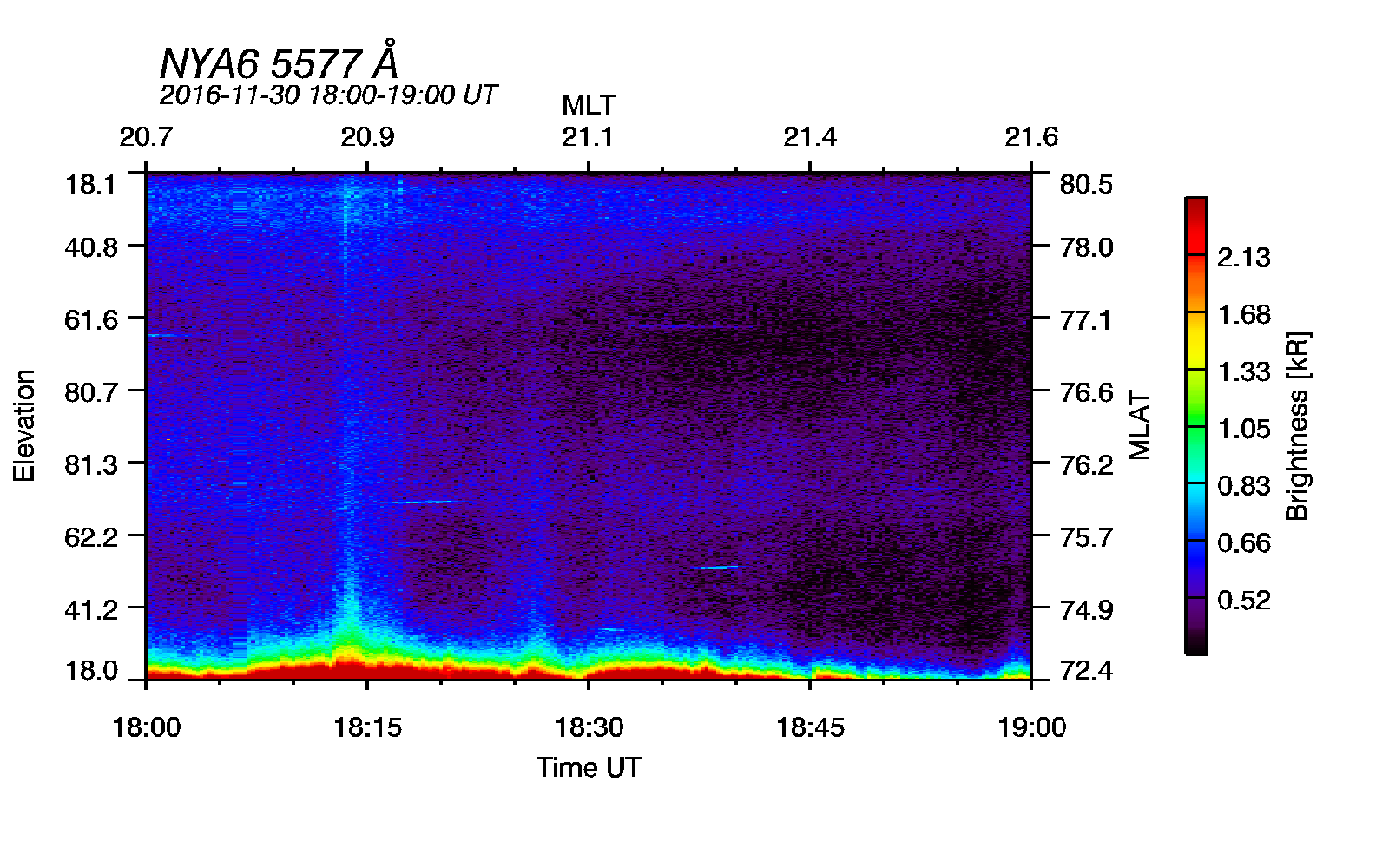Click MLAT tick label '78.0'
The width and height of the screenshot is (1389, 868).
[1086, 247]
